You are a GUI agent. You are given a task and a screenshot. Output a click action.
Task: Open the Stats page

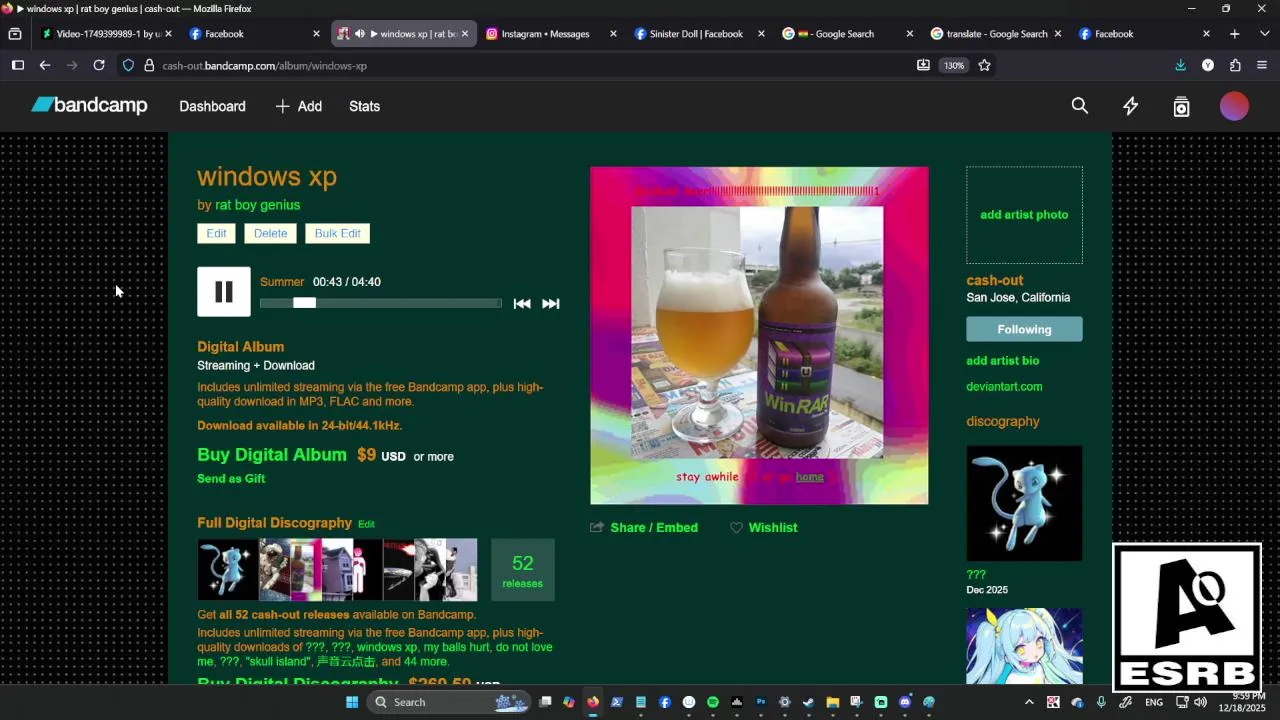click(x=364, y=106)
